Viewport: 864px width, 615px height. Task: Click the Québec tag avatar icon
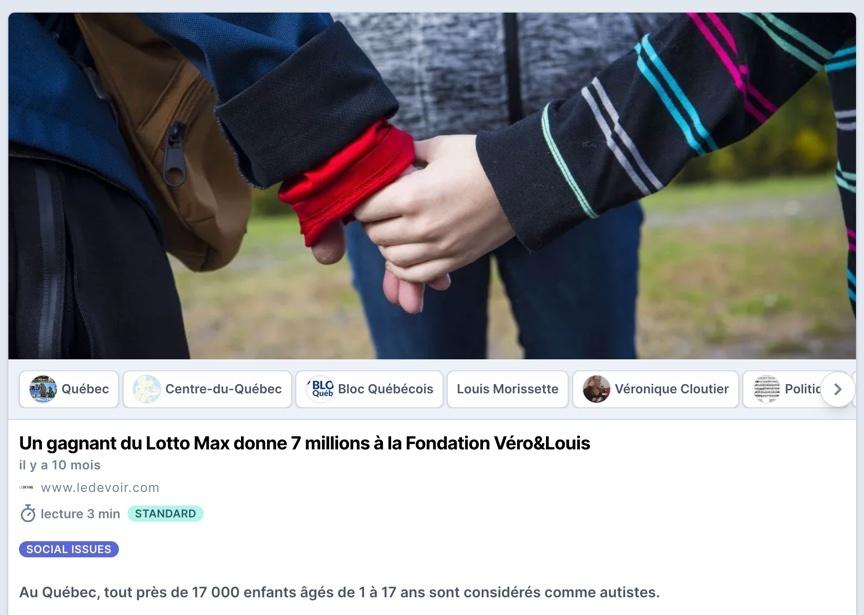[43, 389]
